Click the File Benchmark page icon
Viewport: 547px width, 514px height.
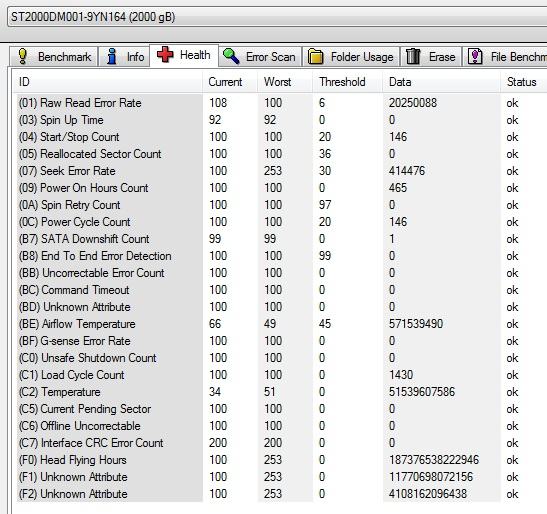(x=475, y=56)
